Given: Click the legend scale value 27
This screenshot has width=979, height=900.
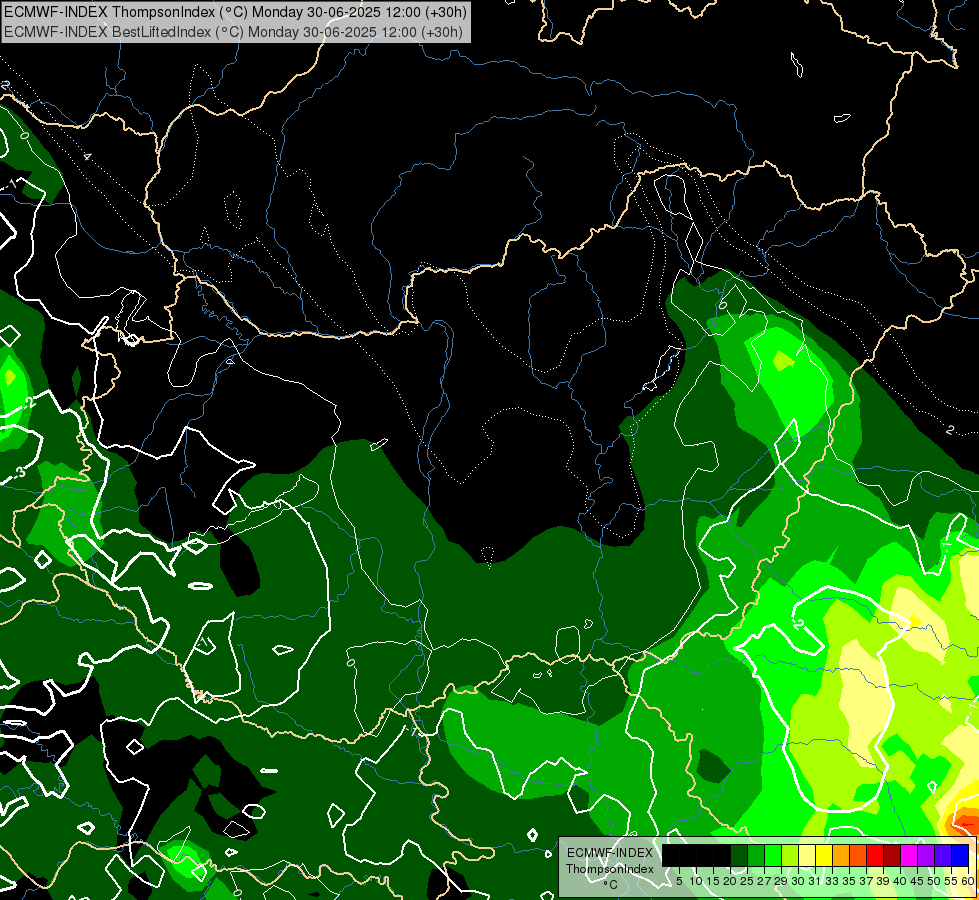Looking at the screenshot, I should coord(764,881).
